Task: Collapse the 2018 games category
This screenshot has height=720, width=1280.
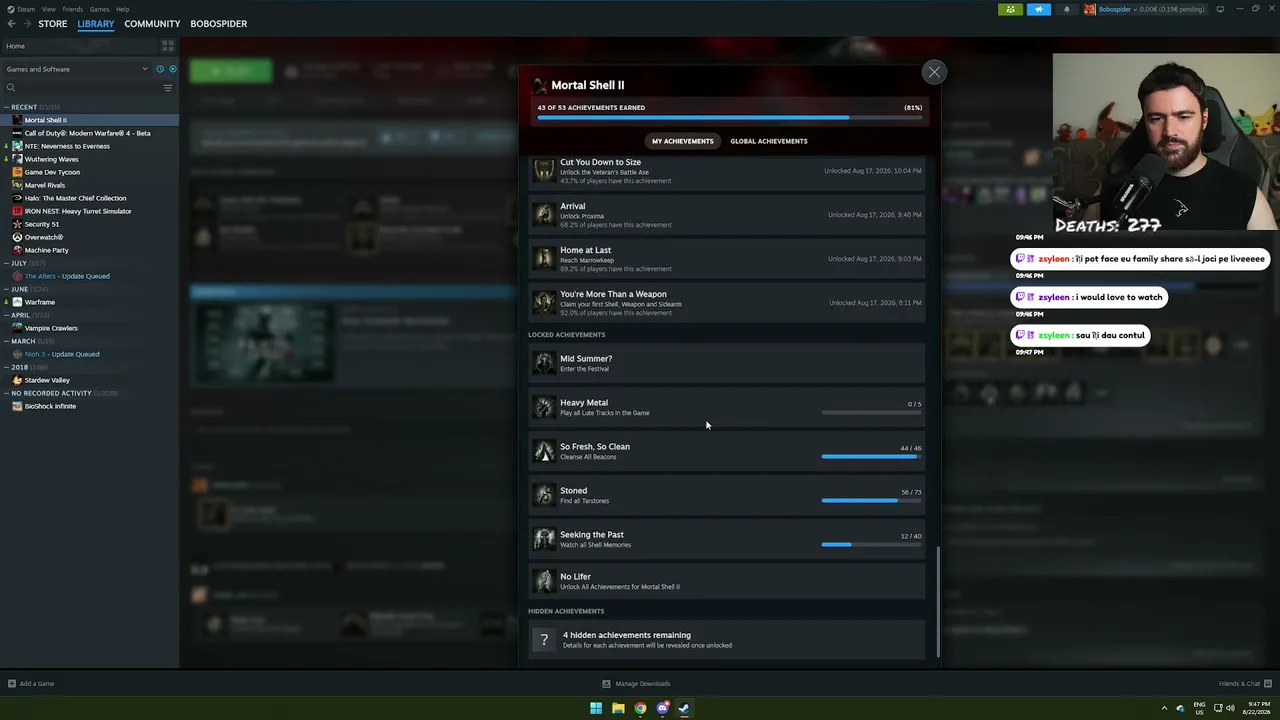Action: tap(6, 367)
